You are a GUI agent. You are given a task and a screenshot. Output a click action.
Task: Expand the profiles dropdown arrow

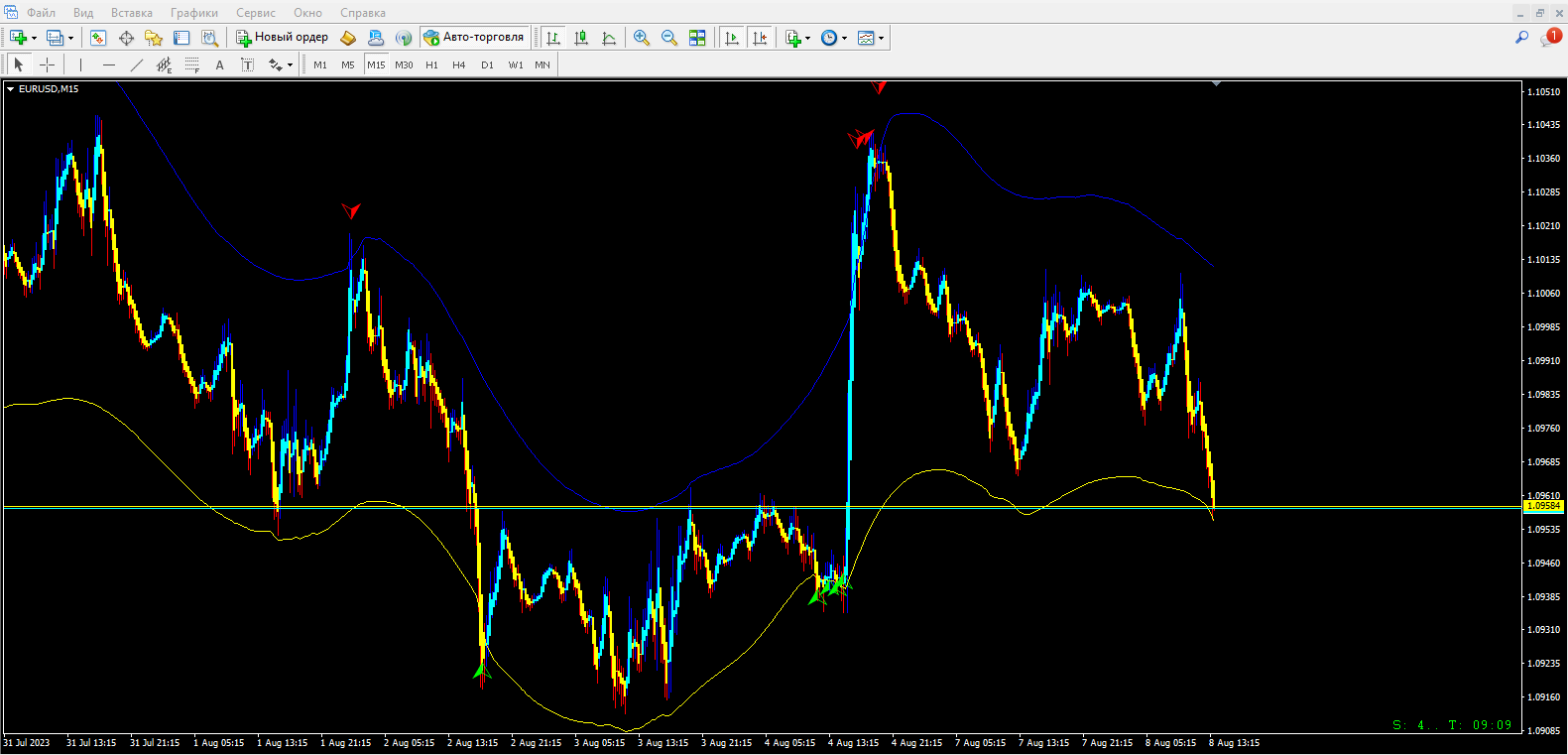pos(70,38)
